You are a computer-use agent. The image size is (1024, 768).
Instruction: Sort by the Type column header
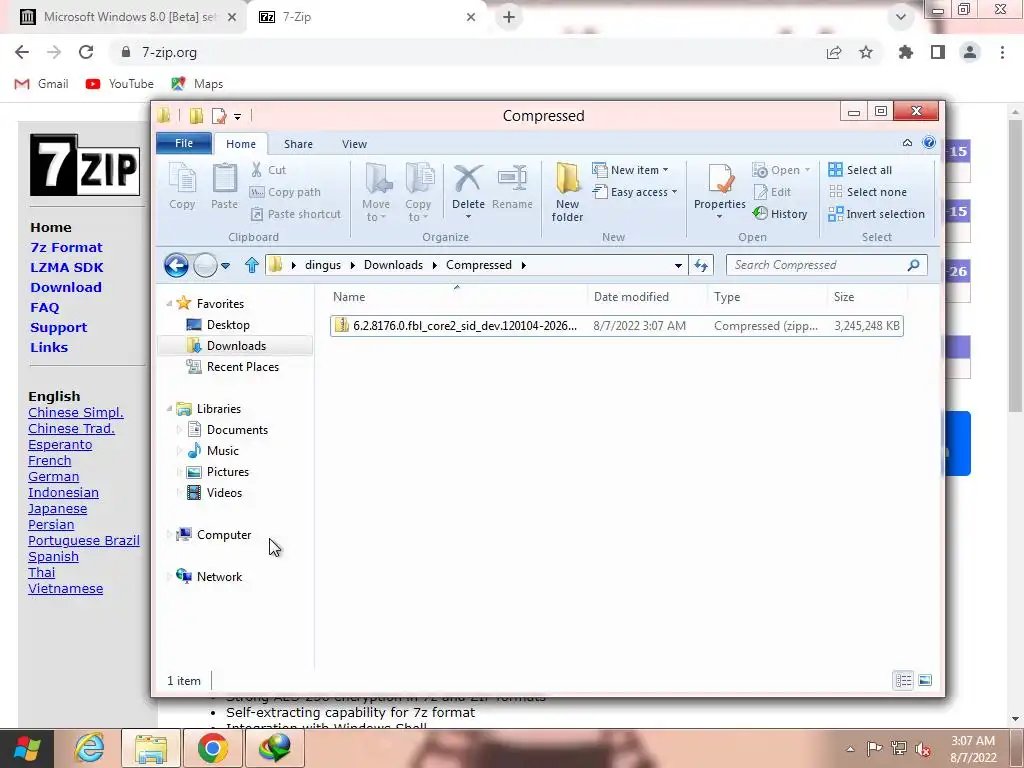pos(727,297)
